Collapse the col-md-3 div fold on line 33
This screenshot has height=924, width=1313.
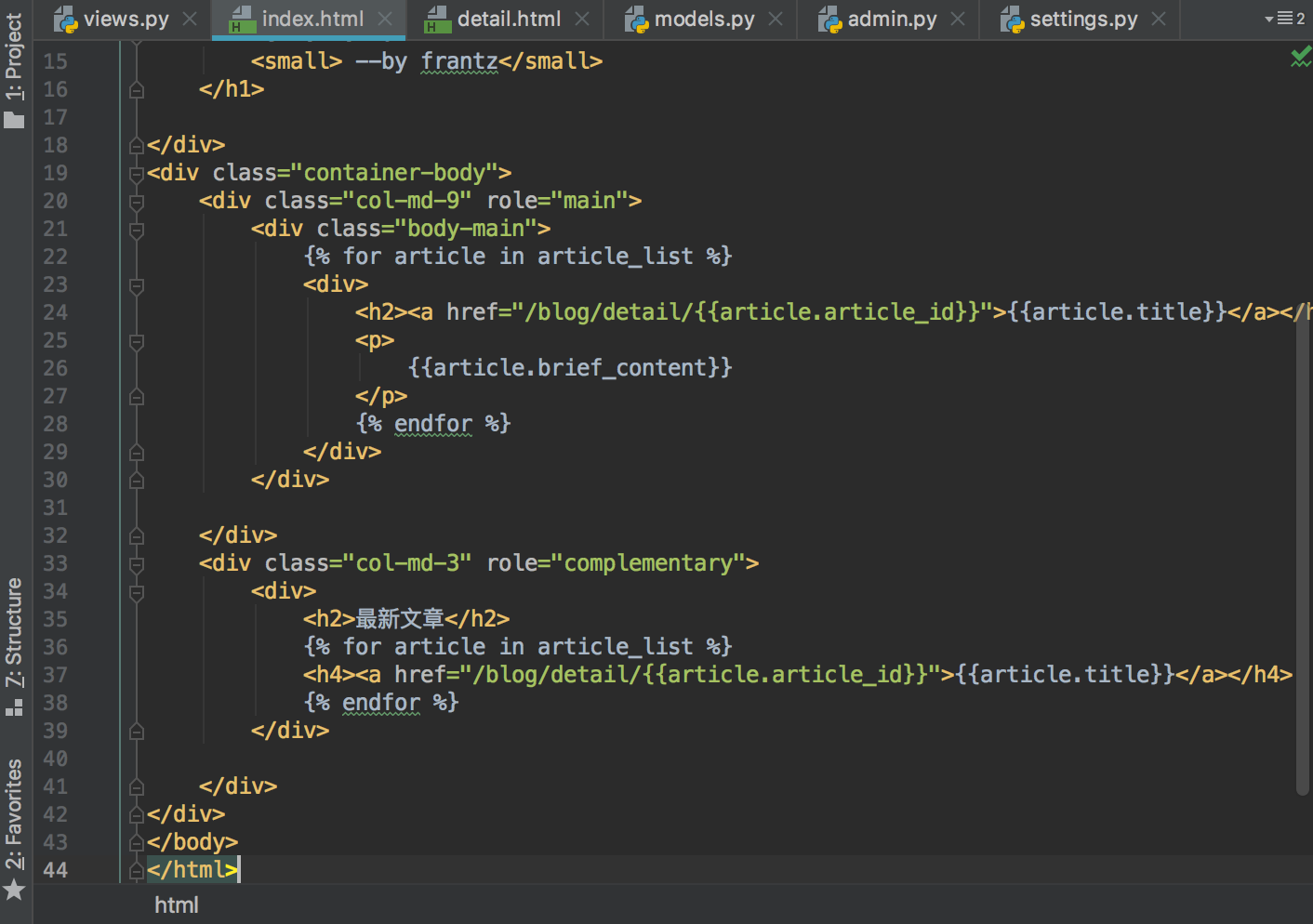pyautogui.click(x=137, y=564)
